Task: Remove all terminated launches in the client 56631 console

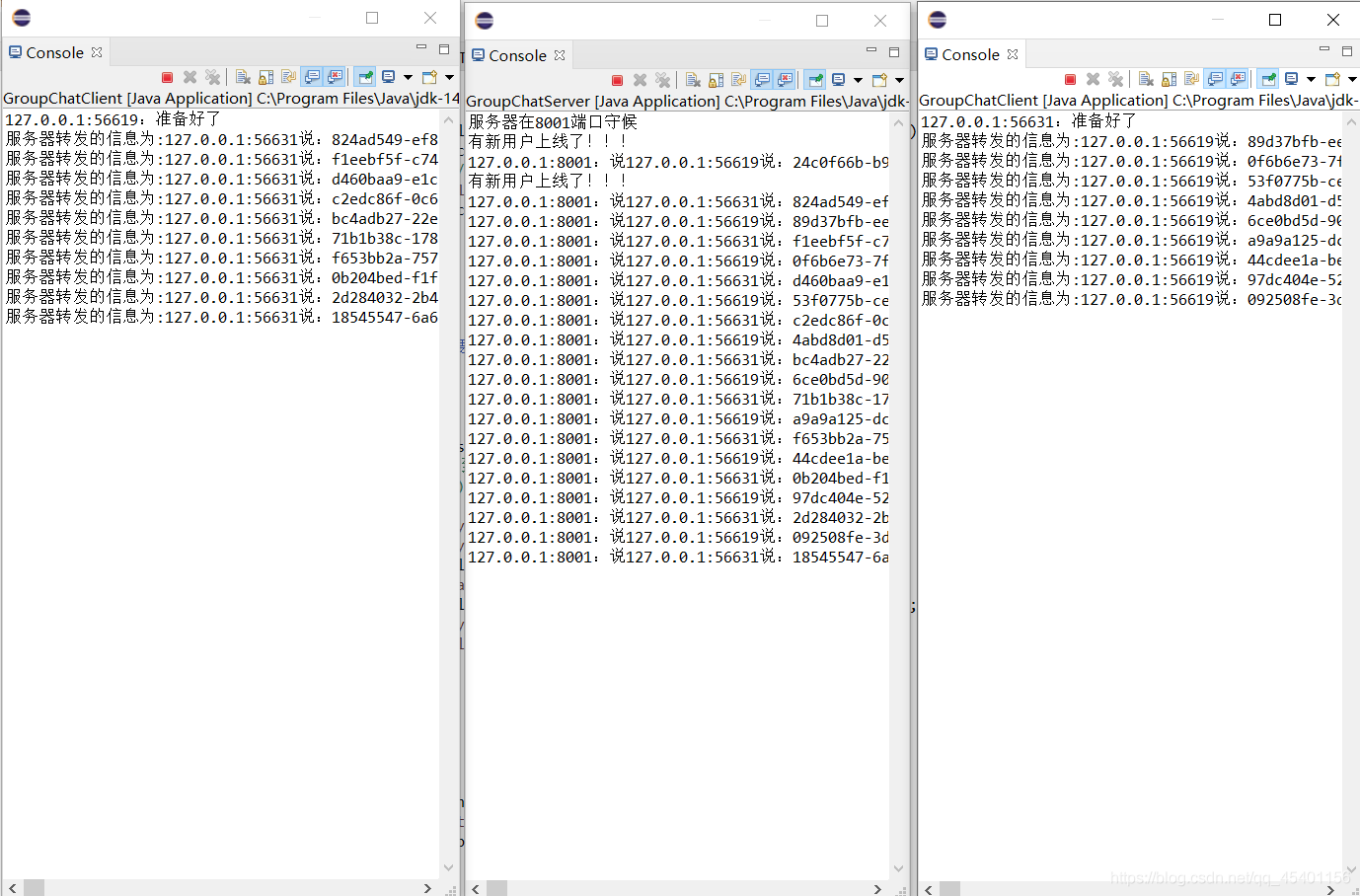Action: [1115, 79]
